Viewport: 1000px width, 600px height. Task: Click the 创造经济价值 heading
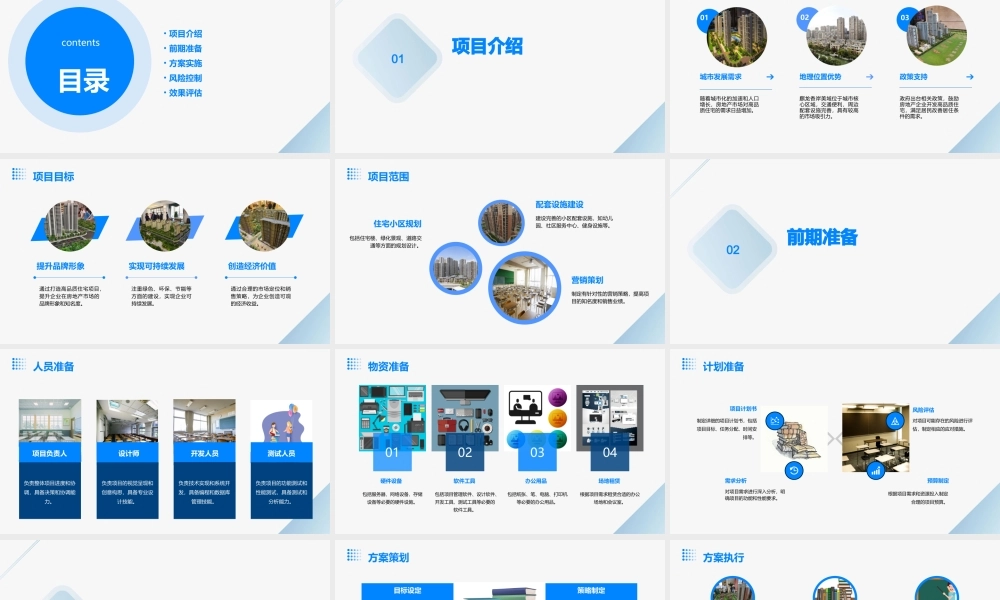tap(252, 266)
